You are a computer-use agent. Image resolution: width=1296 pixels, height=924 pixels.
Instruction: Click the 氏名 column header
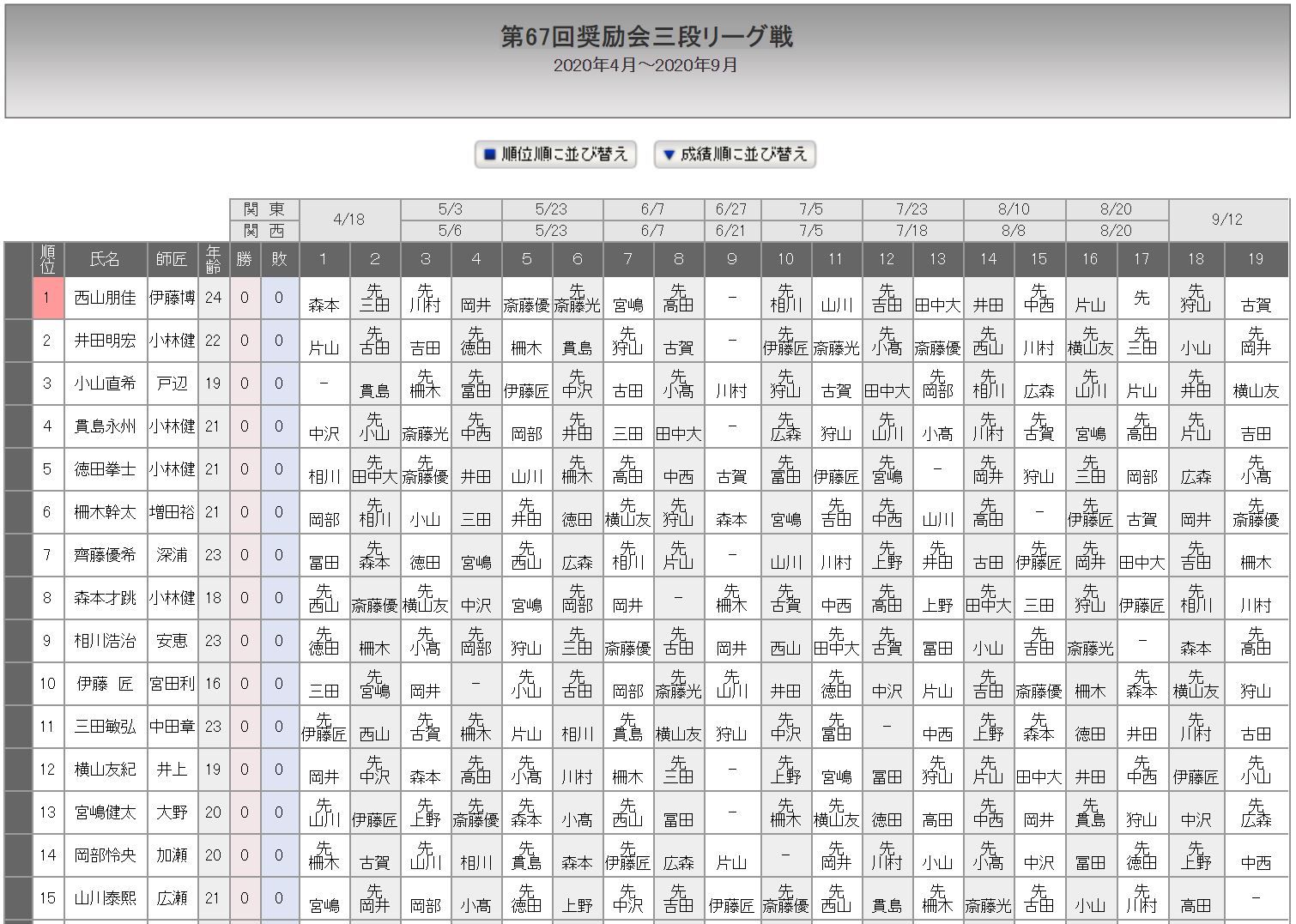coord(105,259)
